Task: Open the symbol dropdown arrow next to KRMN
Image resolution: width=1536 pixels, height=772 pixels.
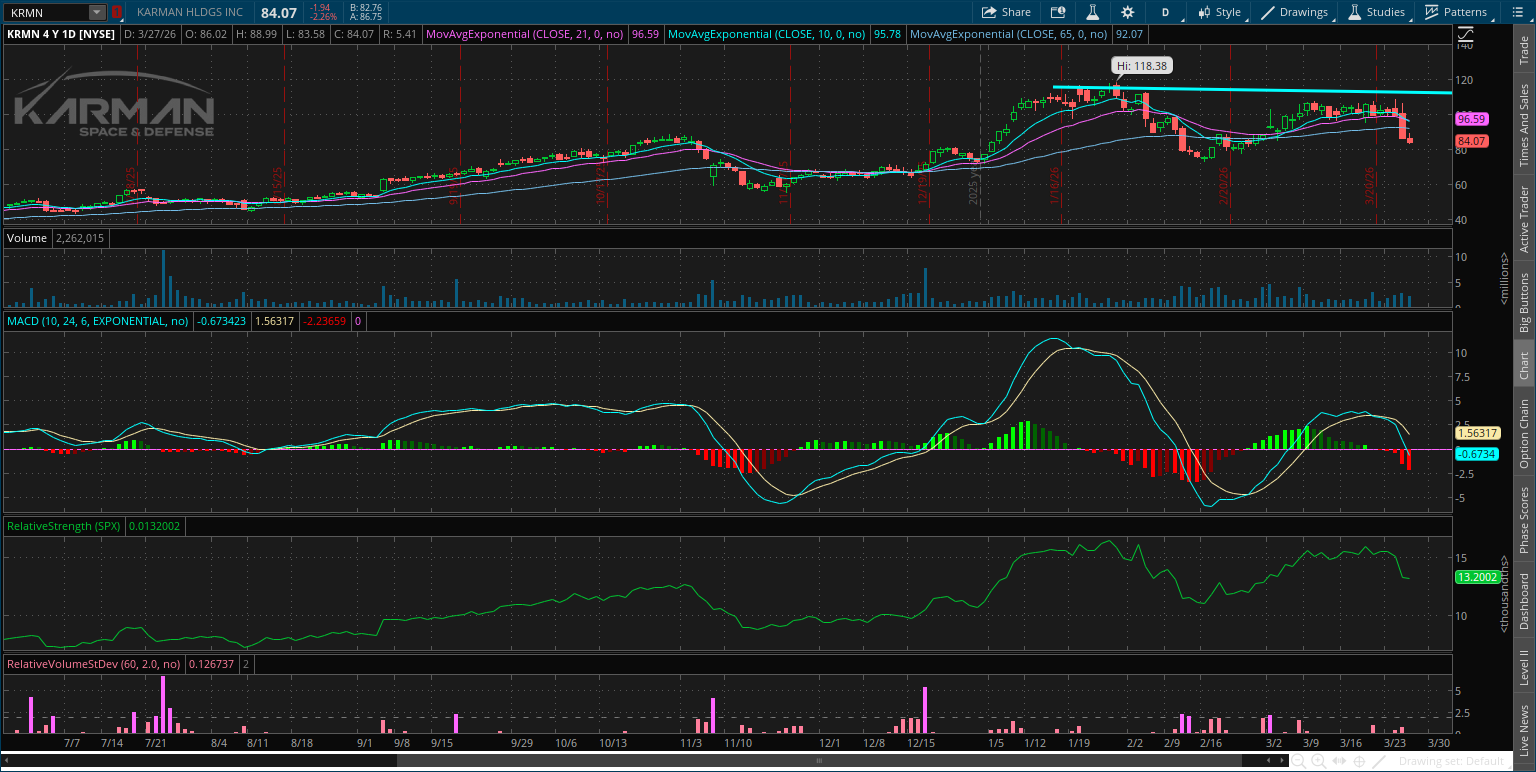Action: tap(97, 12)
